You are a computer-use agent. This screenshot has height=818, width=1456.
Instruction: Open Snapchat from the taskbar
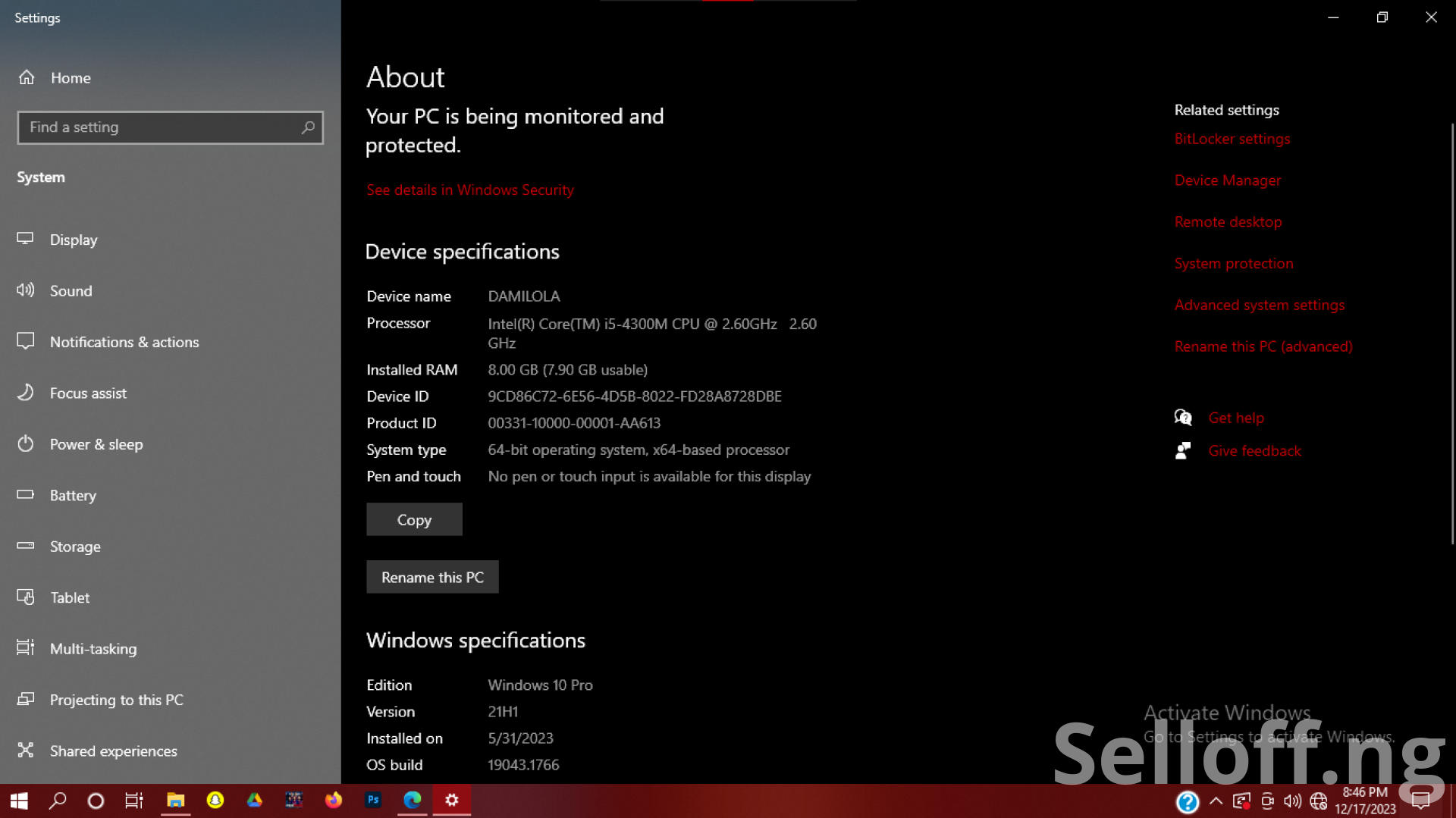[x=215, y=801]
